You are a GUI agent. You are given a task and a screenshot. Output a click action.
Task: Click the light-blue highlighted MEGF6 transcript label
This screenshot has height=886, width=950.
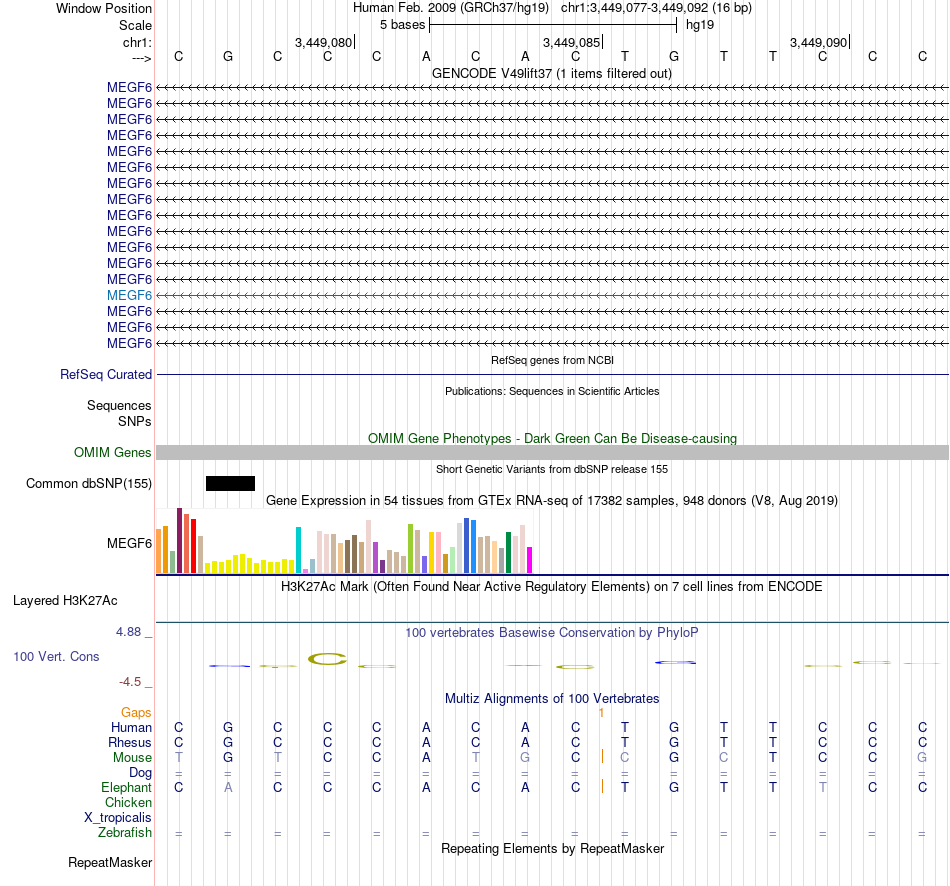click(x=129, y=295)
